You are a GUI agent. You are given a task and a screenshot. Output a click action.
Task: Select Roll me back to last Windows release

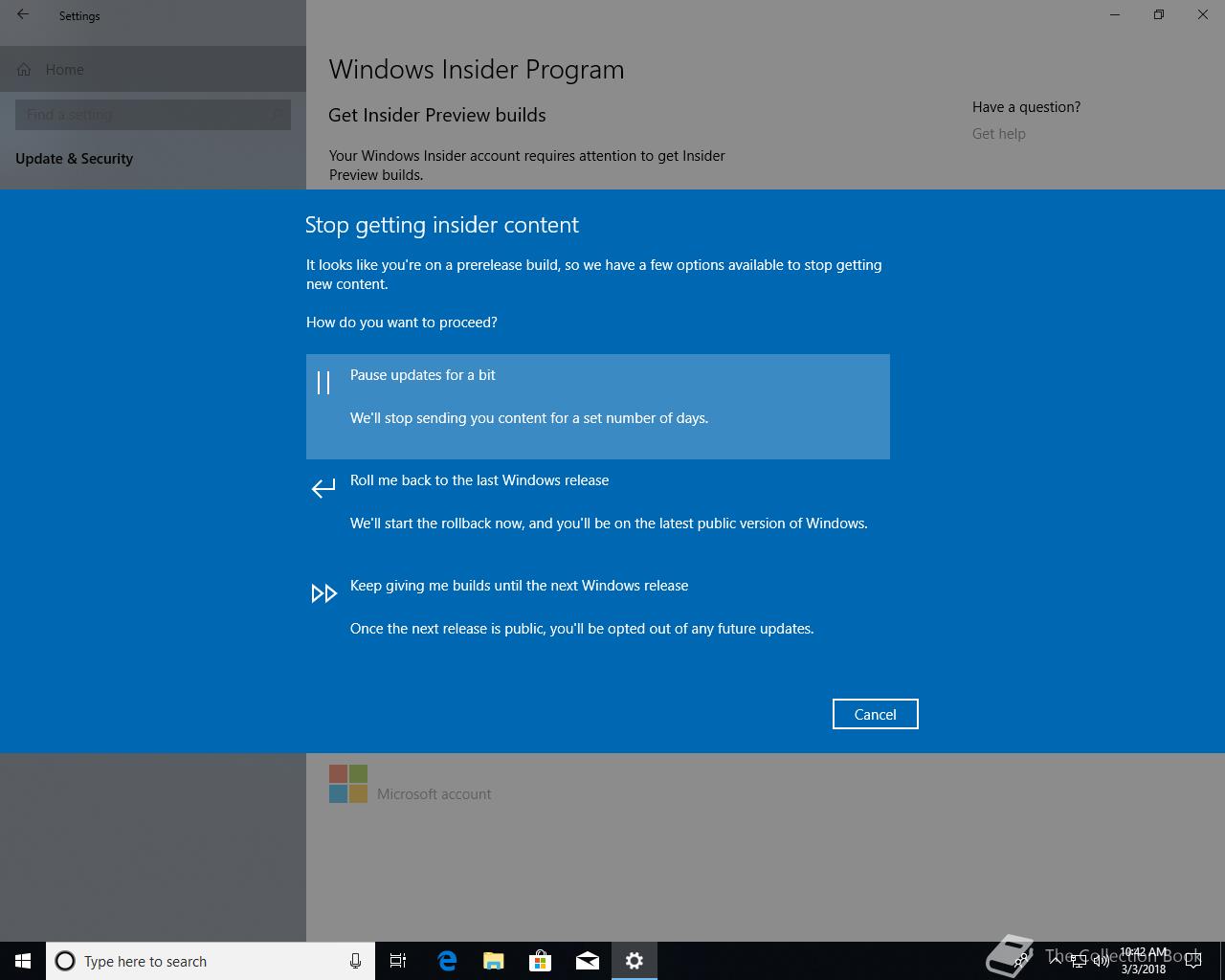pyautogui.click(x=597, y=512)
